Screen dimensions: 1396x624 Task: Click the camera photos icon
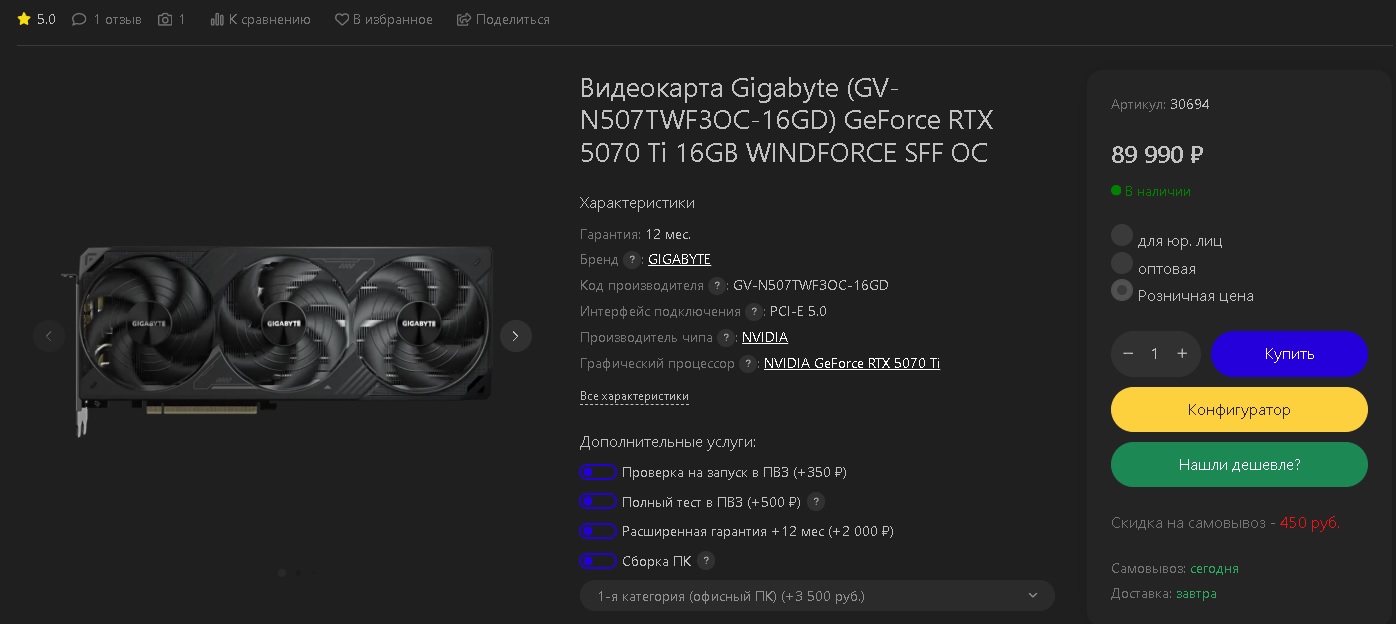166,19
